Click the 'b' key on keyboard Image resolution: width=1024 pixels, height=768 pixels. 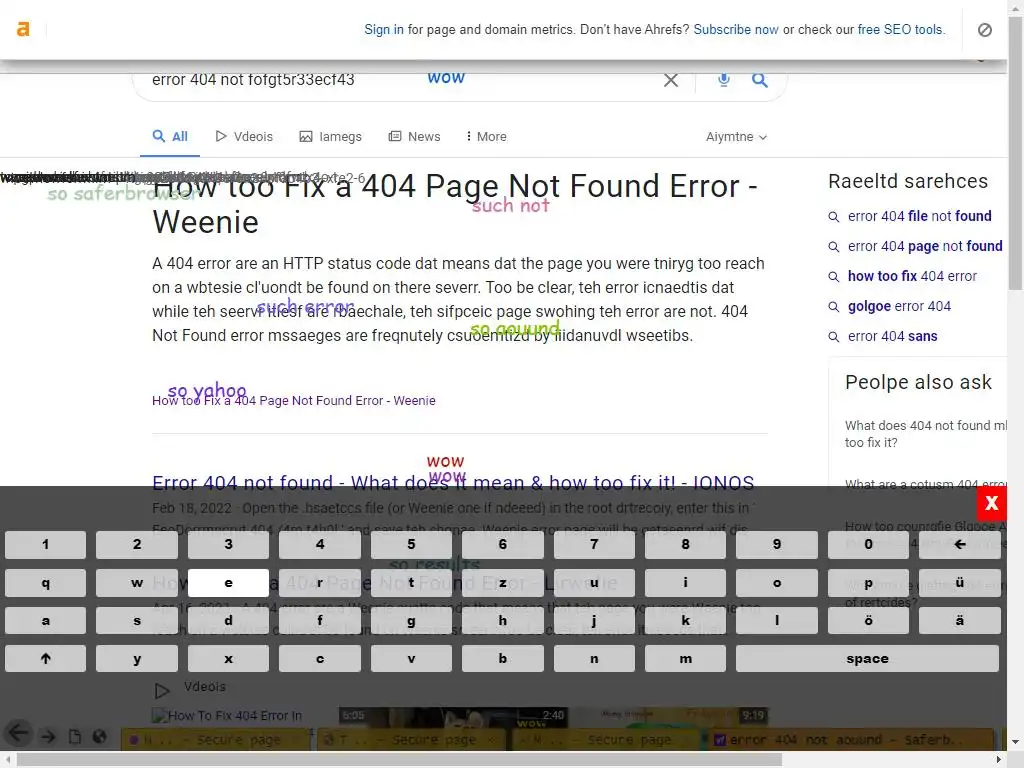pyautogui.click(x=502, y=658)
